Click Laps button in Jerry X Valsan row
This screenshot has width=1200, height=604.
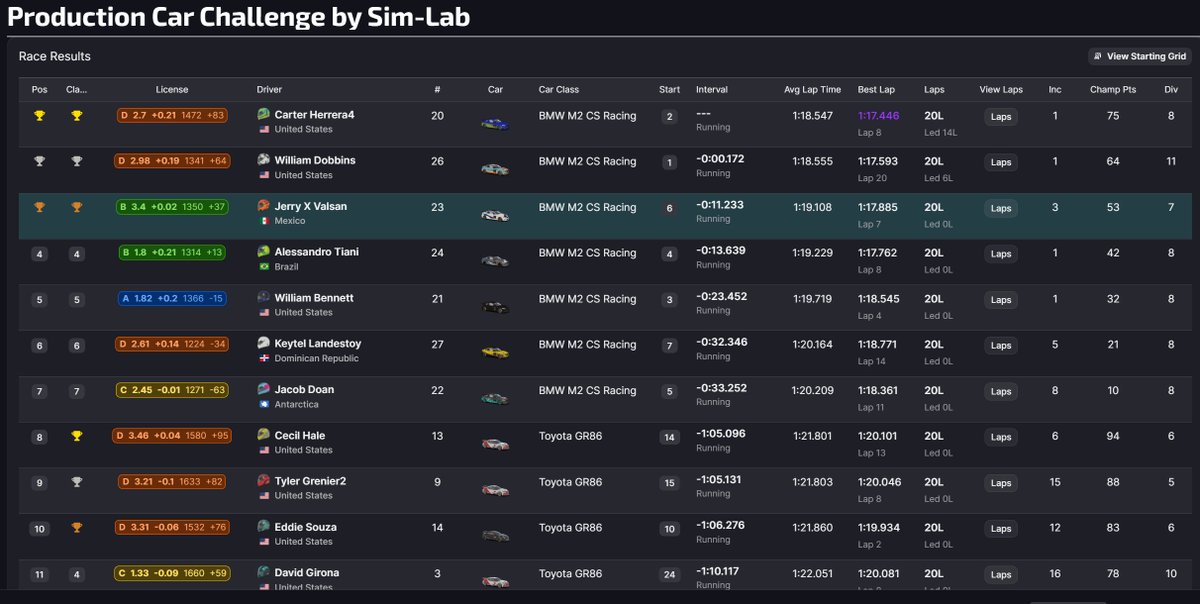(1001, 208)
